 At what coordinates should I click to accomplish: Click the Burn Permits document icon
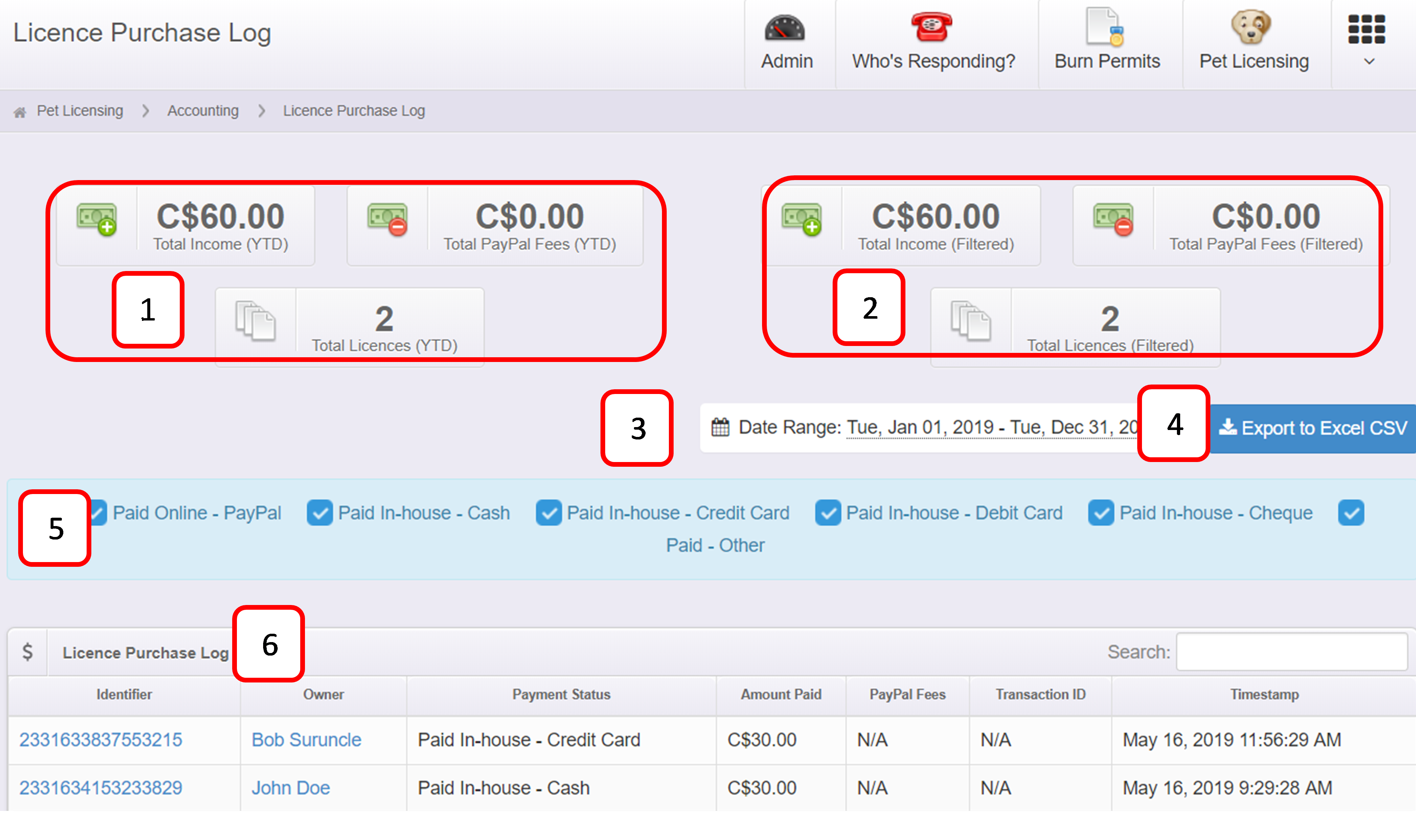1104,27
